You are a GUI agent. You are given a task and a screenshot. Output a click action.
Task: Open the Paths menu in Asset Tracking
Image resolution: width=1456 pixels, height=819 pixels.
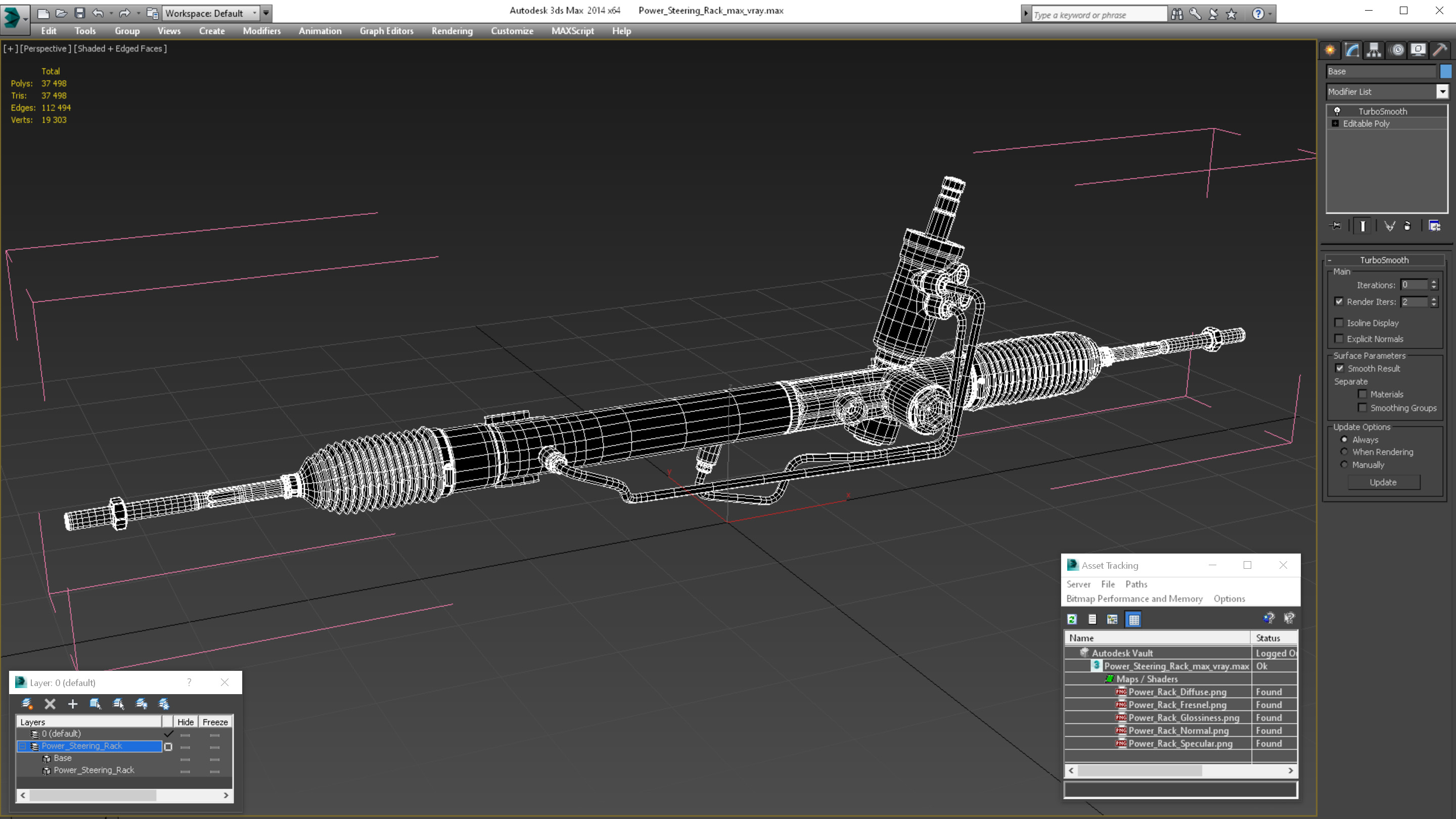tap(1135, 584)
